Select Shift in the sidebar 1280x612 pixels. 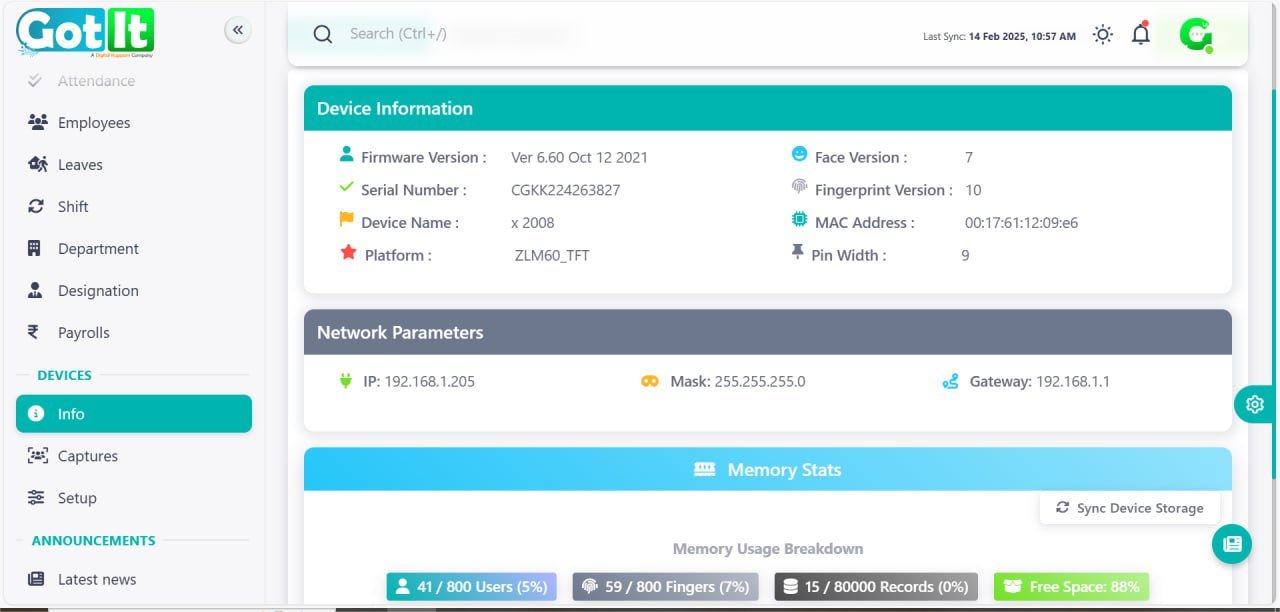73,207
